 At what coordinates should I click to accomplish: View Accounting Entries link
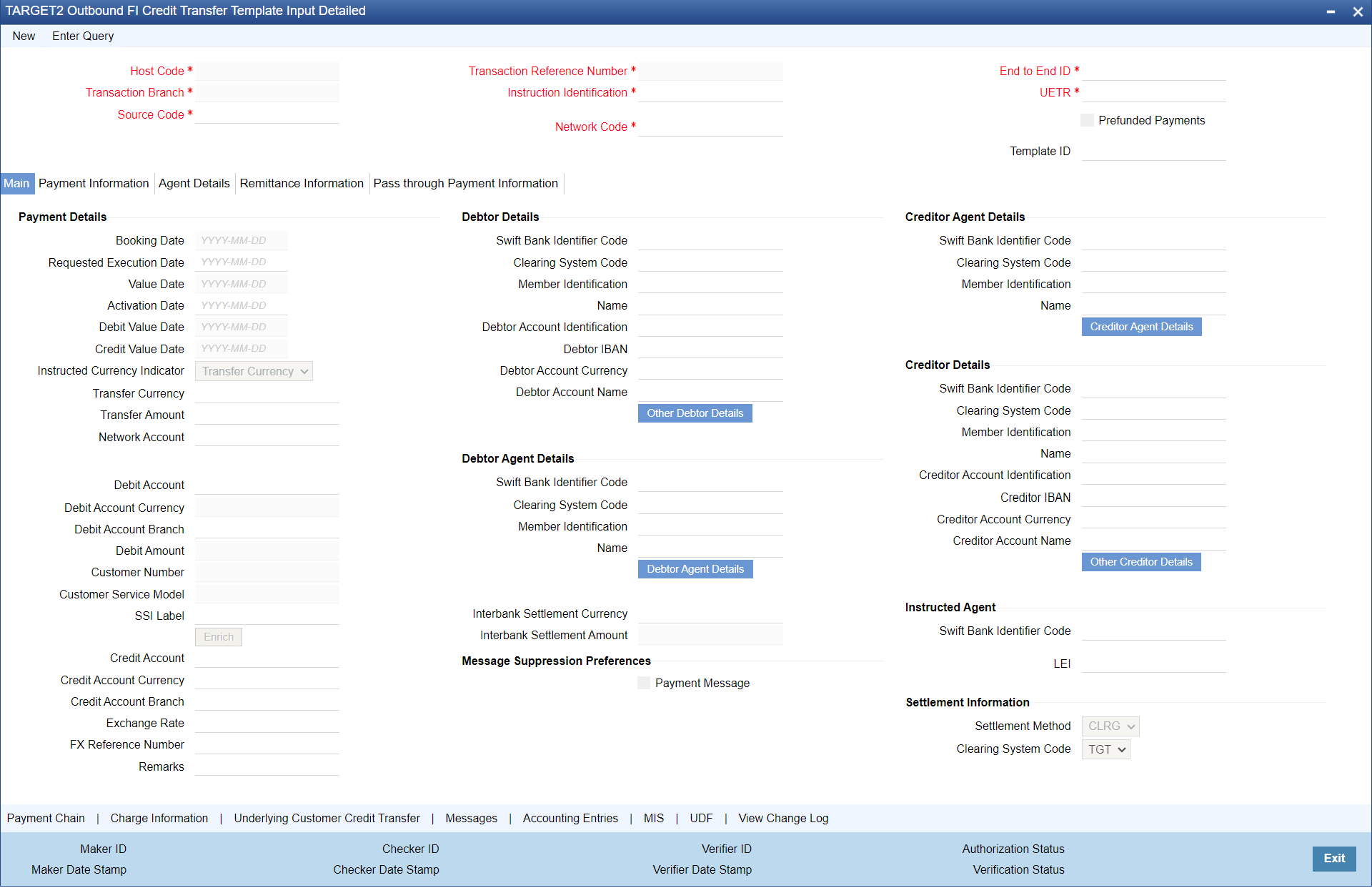click(x=570, y=818)
